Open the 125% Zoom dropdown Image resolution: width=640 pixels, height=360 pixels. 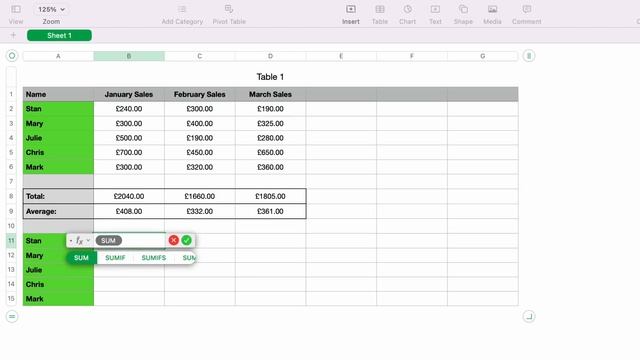pos(51,9)
